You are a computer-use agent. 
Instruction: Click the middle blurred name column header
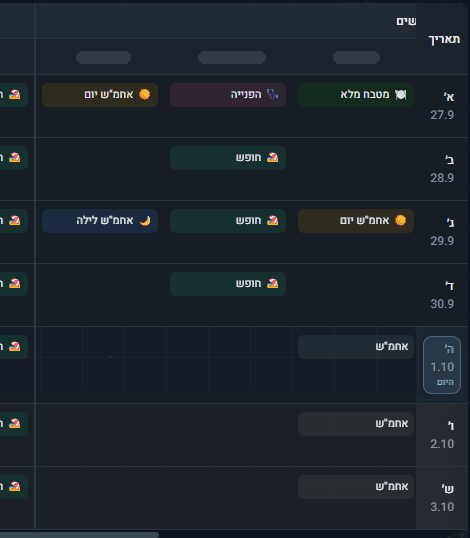(x=232, y=57)
